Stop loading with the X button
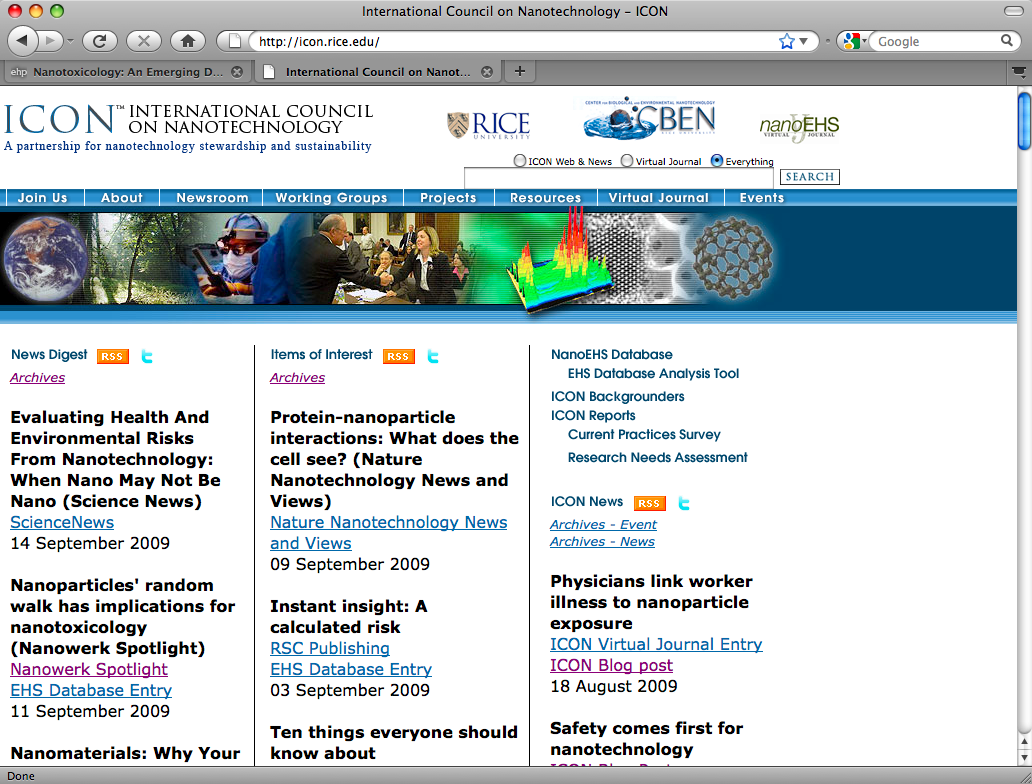Image resolution: width=1032 pixels, height=784 pixels. [143, 41]
